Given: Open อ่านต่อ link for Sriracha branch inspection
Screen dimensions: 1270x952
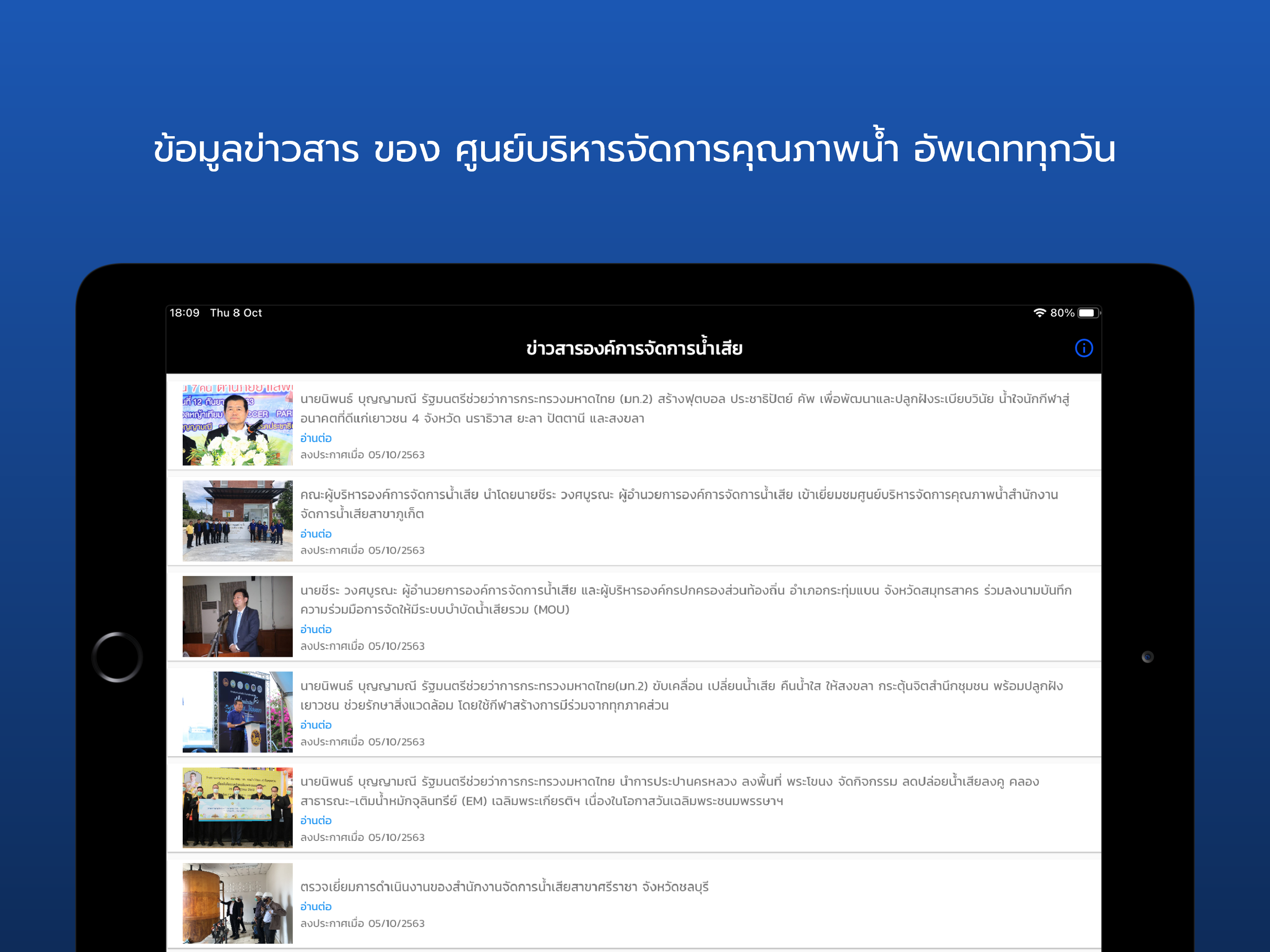Looking at the screenshot, I should (x=316, y=906).
